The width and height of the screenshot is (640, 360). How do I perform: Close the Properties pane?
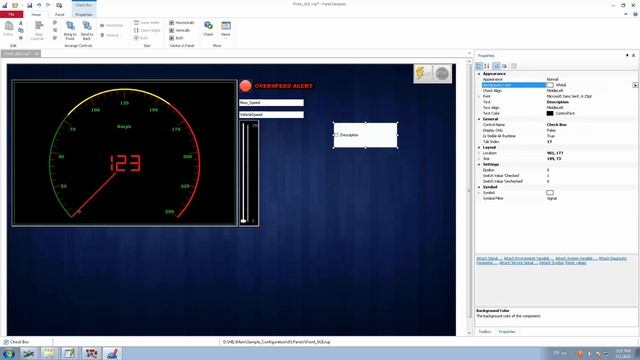[634, 55]
